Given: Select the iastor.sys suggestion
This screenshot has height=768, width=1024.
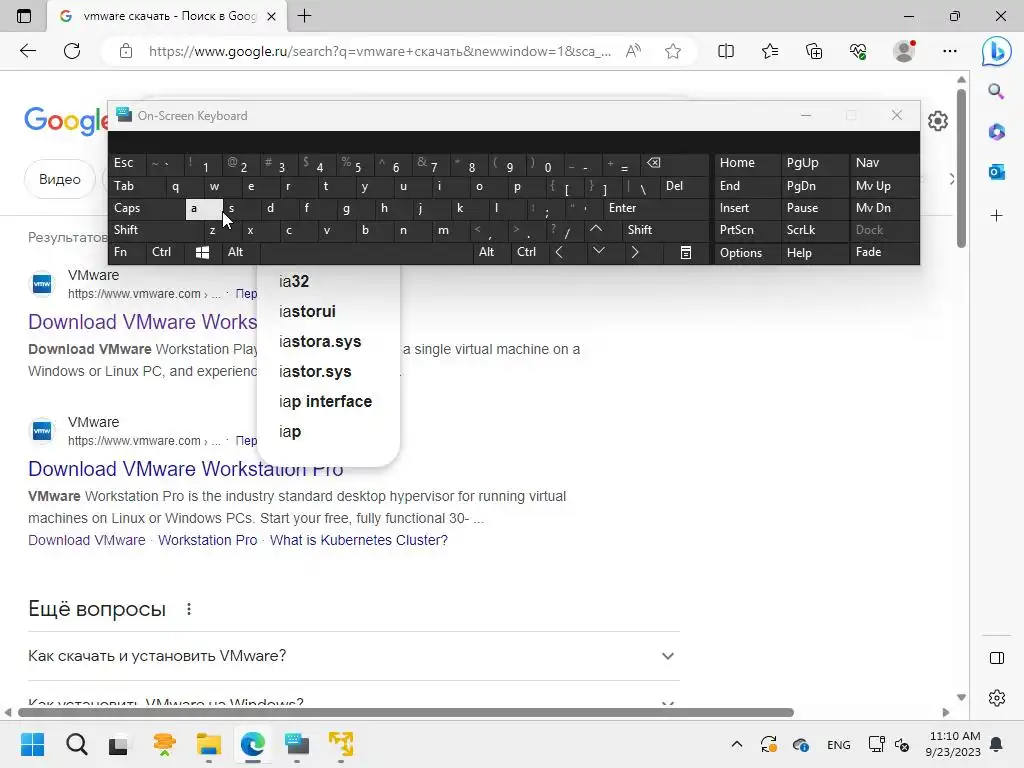Looking at the screenshot, I should [x=328, y=372].
